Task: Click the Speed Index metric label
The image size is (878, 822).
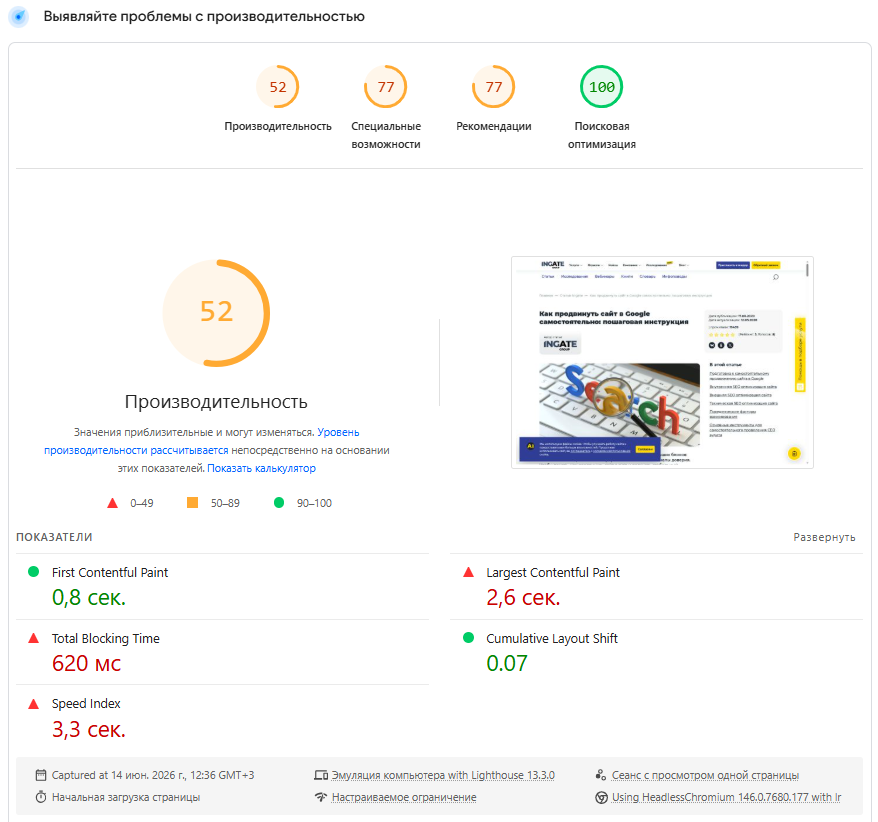Action: coord(86,703)
